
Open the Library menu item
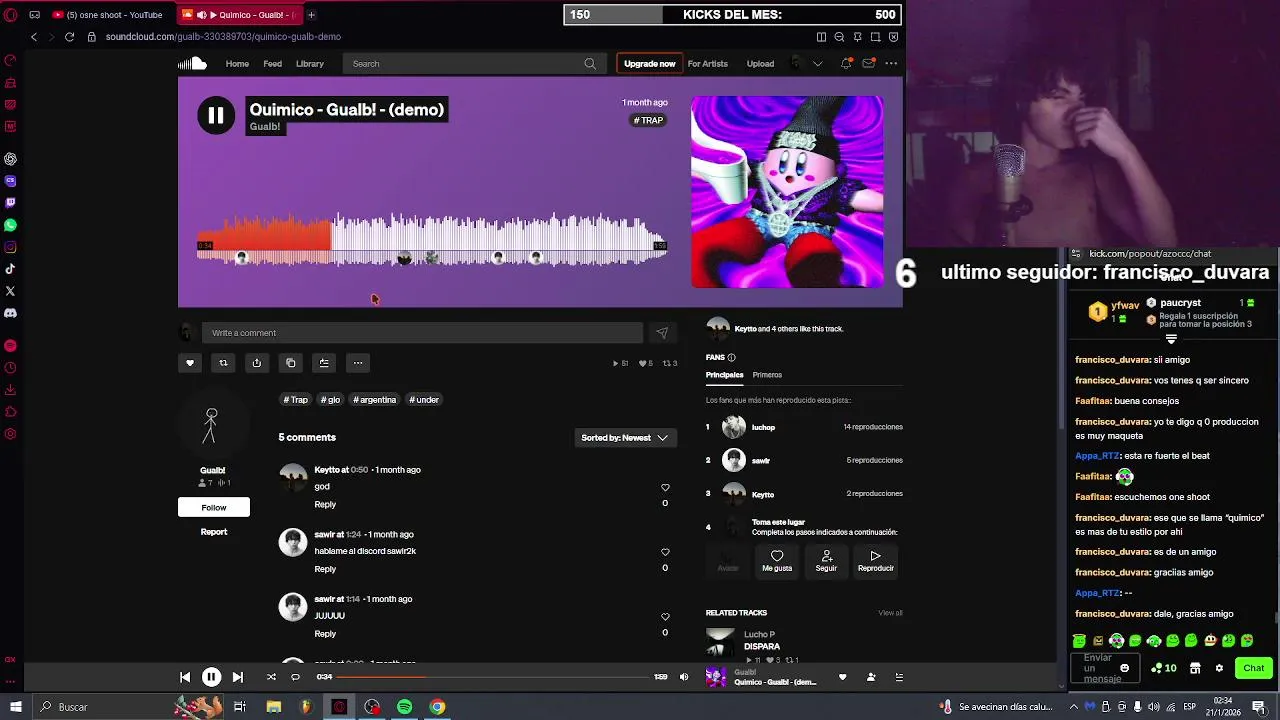309,64
